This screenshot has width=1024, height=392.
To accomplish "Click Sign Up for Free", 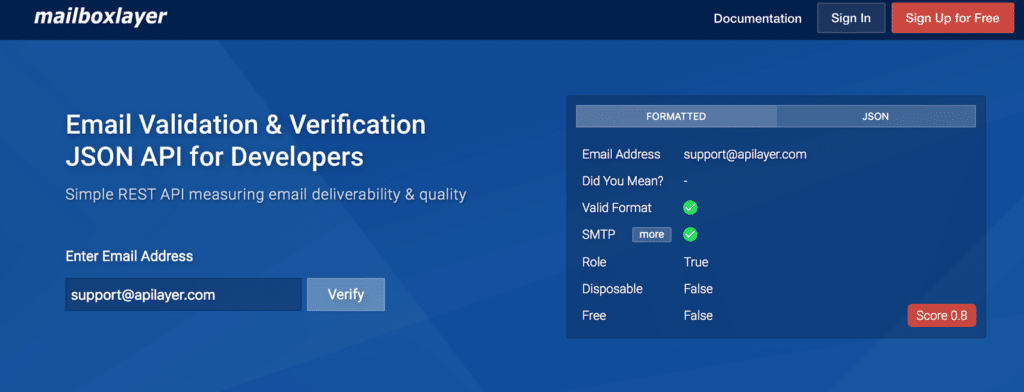I will pyautogui.click(x=952, y=18).
